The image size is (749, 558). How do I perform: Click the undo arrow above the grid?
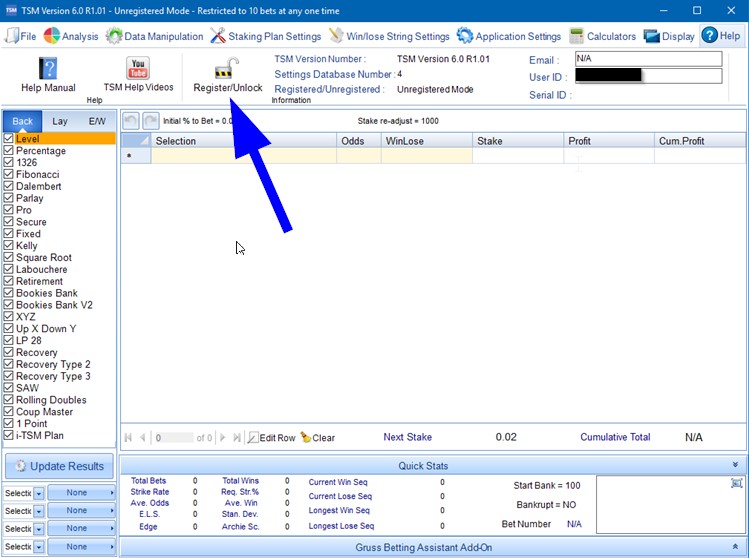click(130, 121)
